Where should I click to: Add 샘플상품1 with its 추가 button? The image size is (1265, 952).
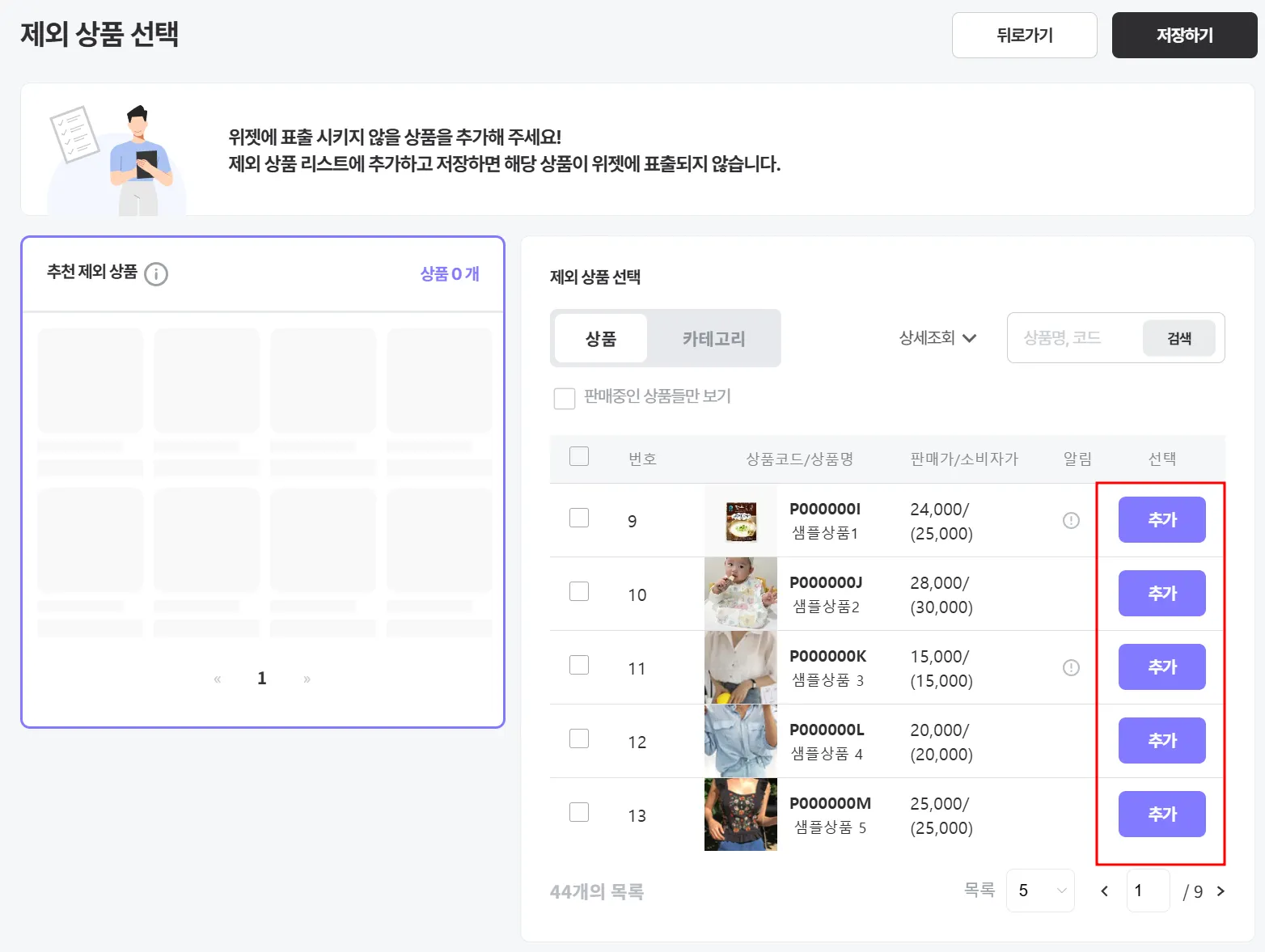[1162, 520]
